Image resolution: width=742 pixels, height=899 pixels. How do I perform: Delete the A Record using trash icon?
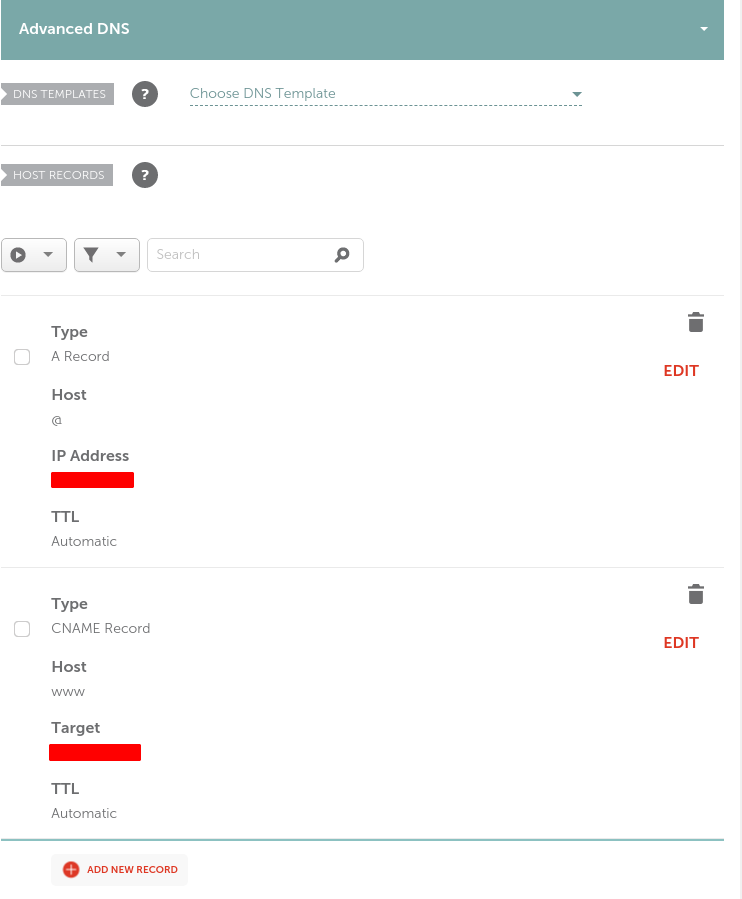[696, 322]
